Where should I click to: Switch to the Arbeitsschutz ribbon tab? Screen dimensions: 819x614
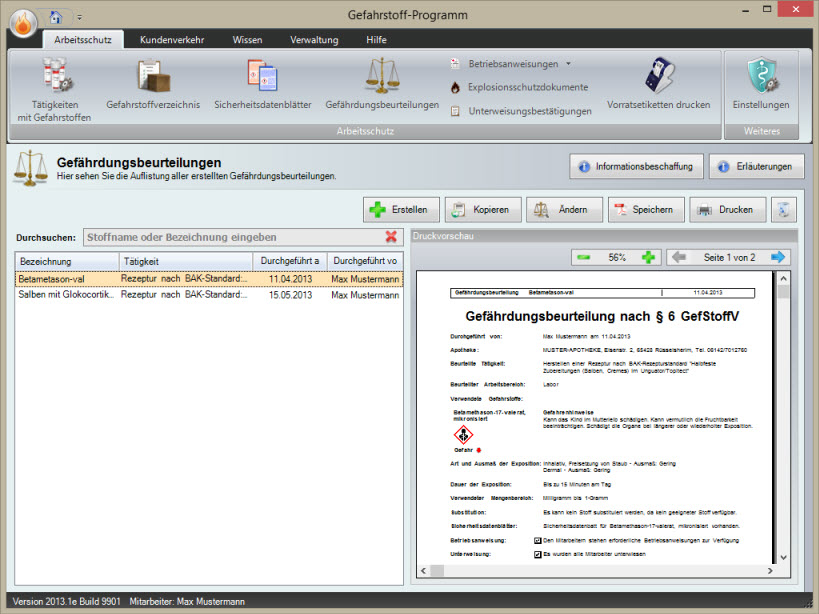(x=83, y=40)
